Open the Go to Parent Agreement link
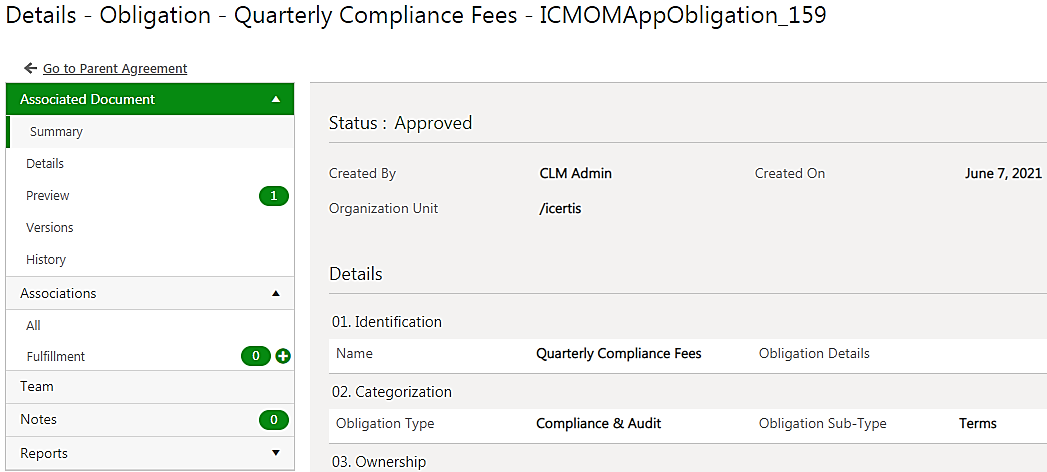Viewport: 1047px width, 472px height. (115, 68)
